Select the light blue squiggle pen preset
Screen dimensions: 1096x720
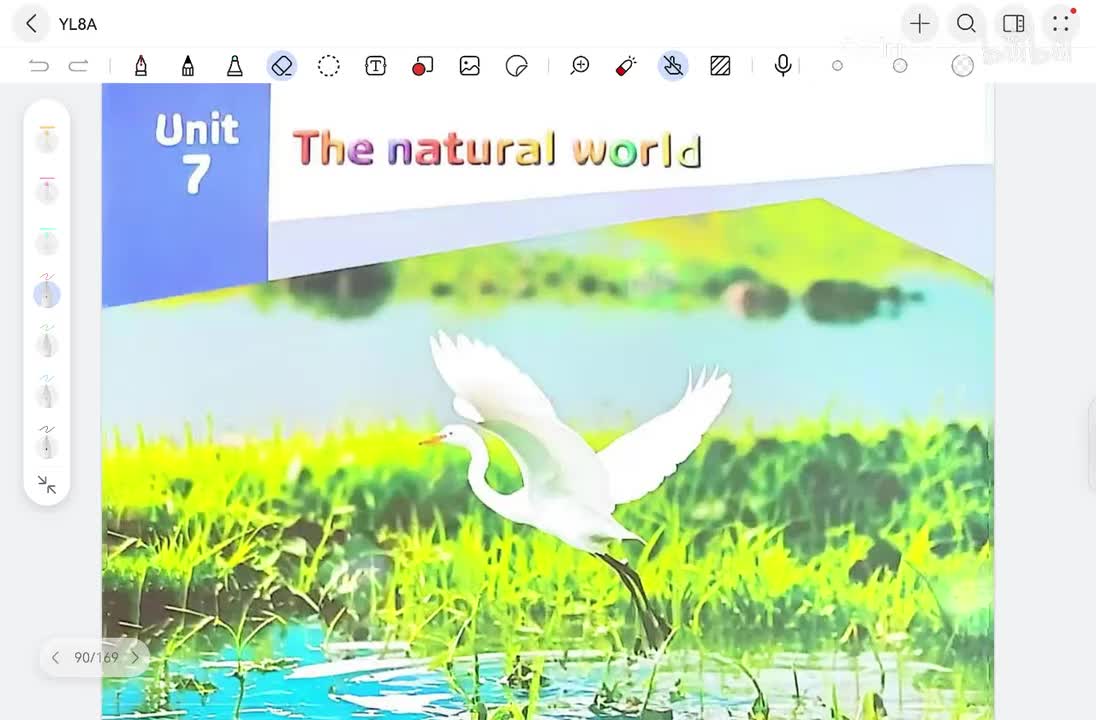point(47,393)
